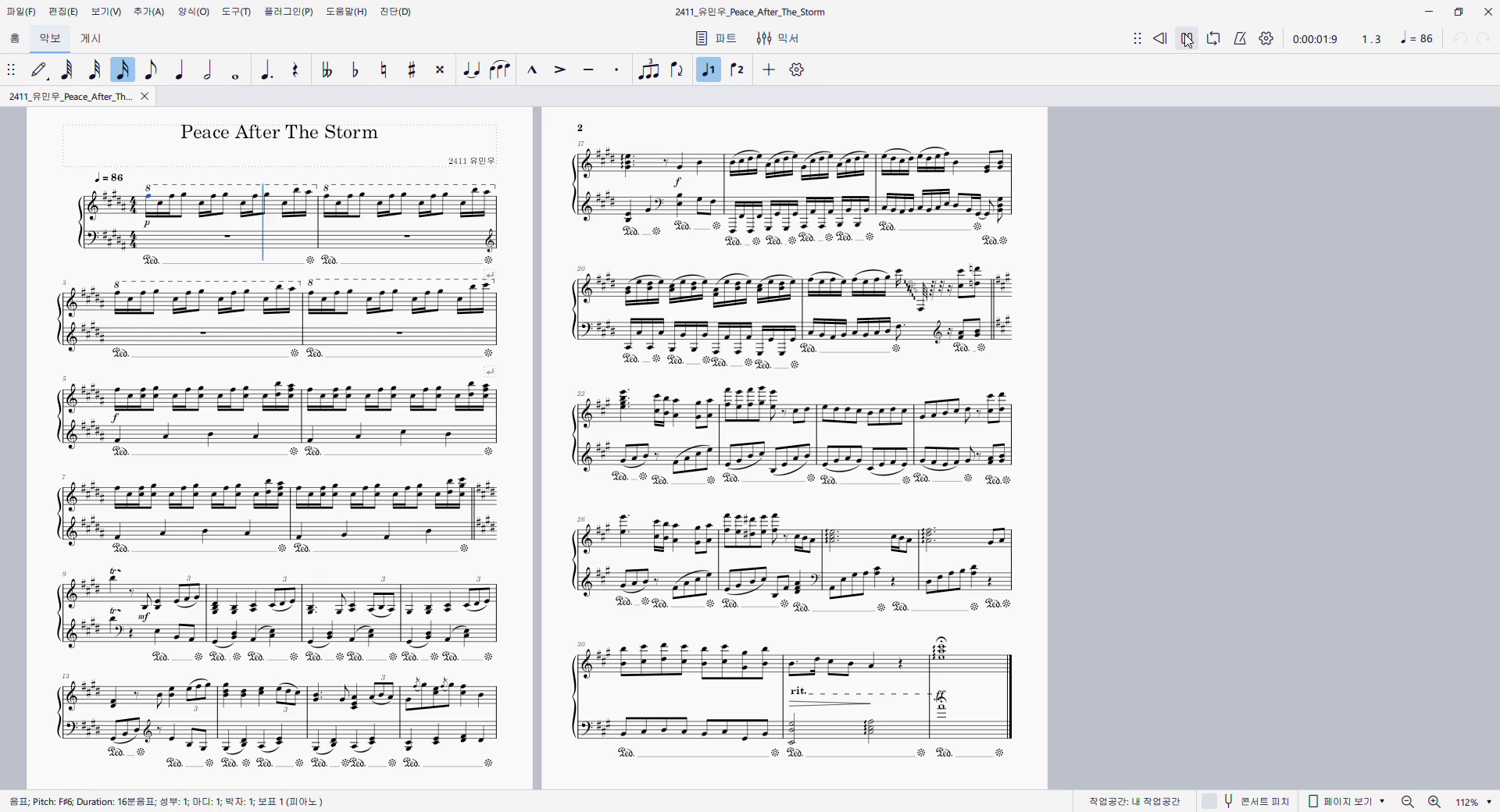This screenshot has width=1500, height=812.
Task: Select the 64th note duration
Action: pyautogui.click(x=67, y=70)
